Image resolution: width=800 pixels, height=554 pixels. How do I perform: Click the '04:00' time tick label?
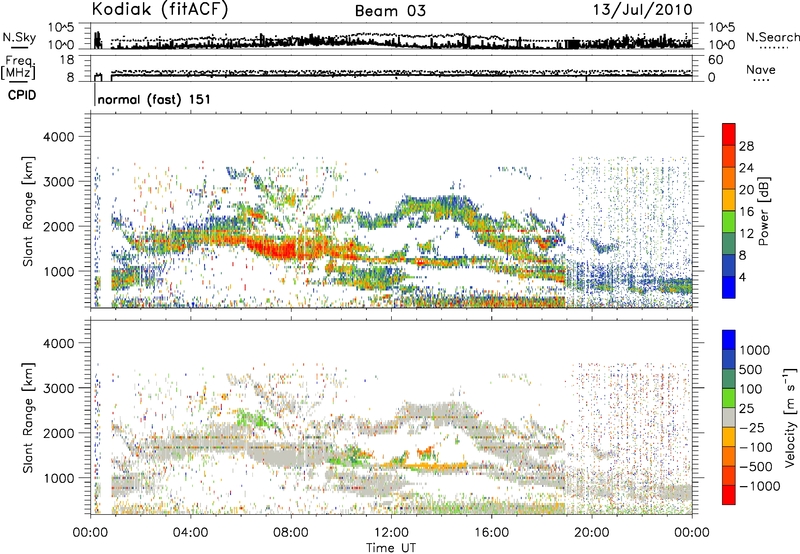190,533
